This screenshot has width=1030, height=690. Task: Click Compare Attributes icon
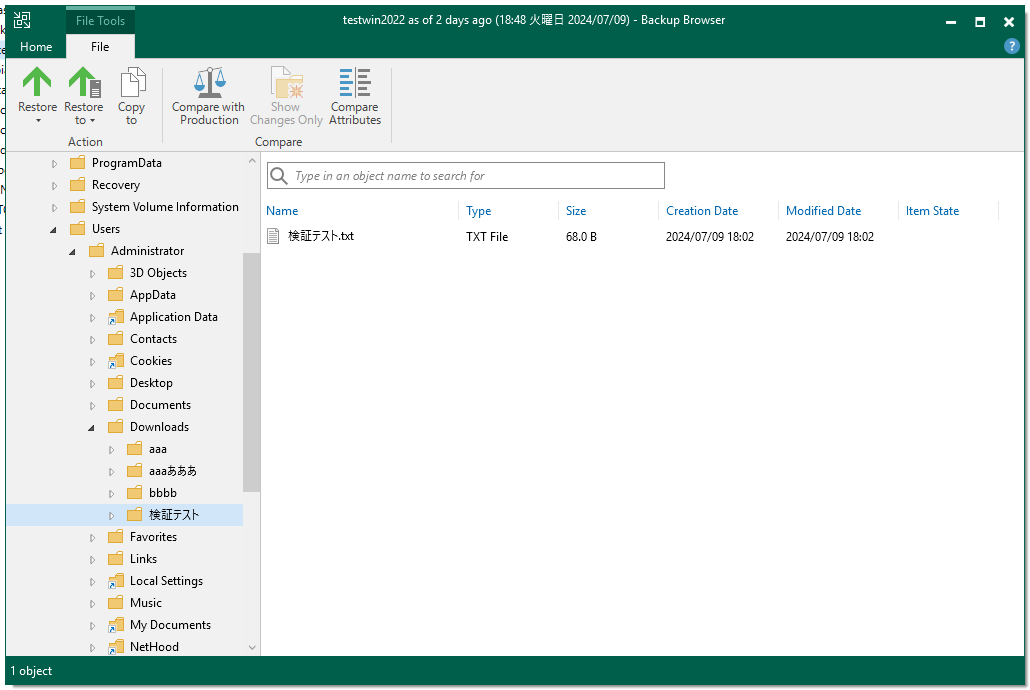point(355,82)
